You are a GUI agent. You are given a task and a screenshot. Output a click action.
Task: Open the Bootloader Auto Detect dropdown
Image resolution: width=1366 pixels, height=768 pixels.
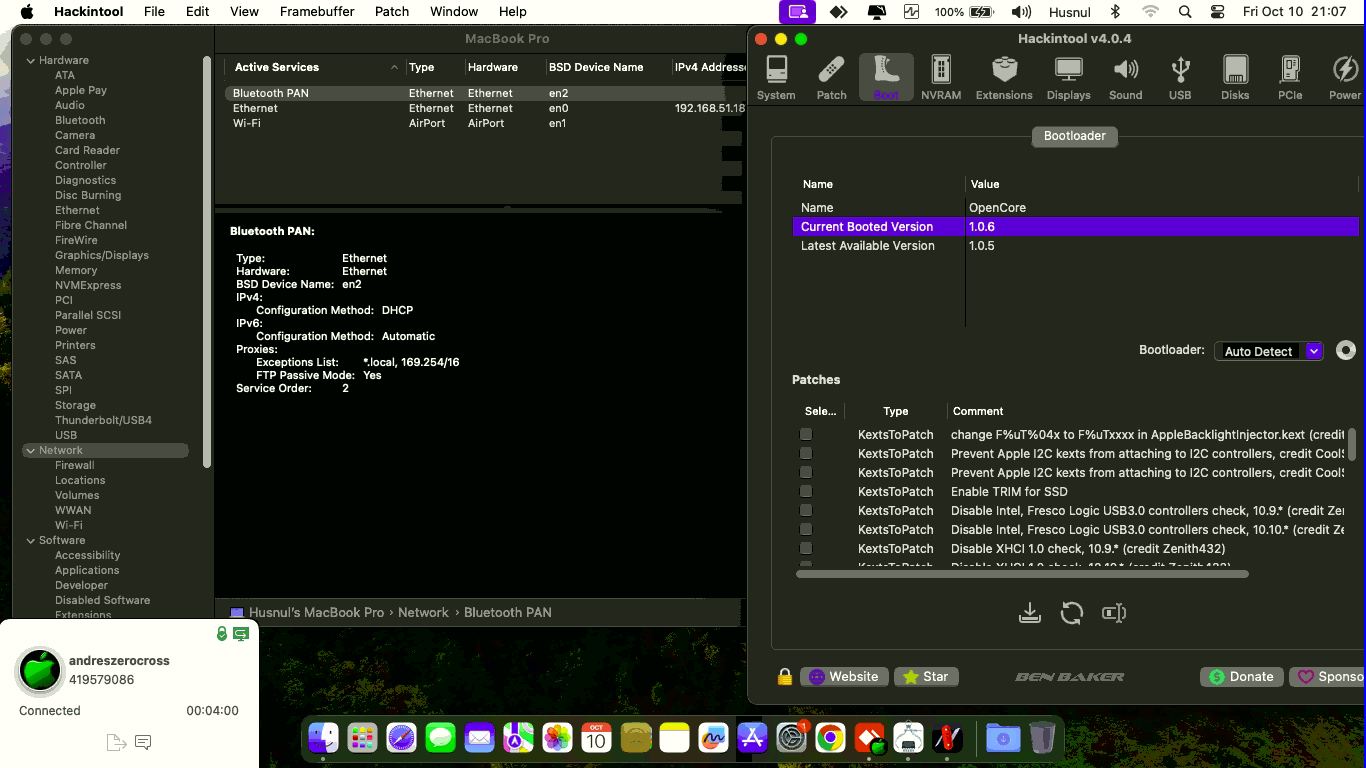tap(1269, 351)
